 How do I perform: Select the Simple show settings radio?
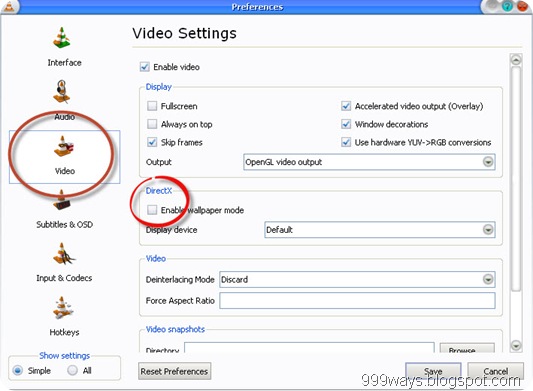pyautogui.click(x=18, y=370)
